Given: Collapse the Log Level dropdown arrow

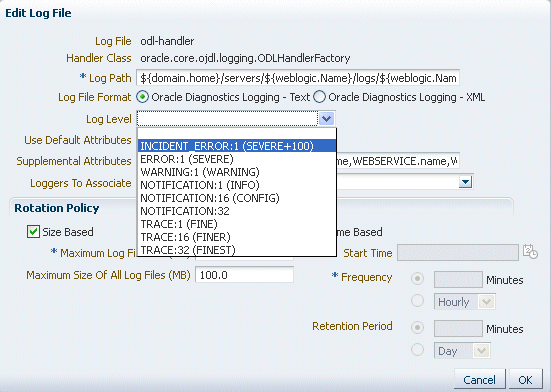Looking at the screenshot, I should 327,119.
